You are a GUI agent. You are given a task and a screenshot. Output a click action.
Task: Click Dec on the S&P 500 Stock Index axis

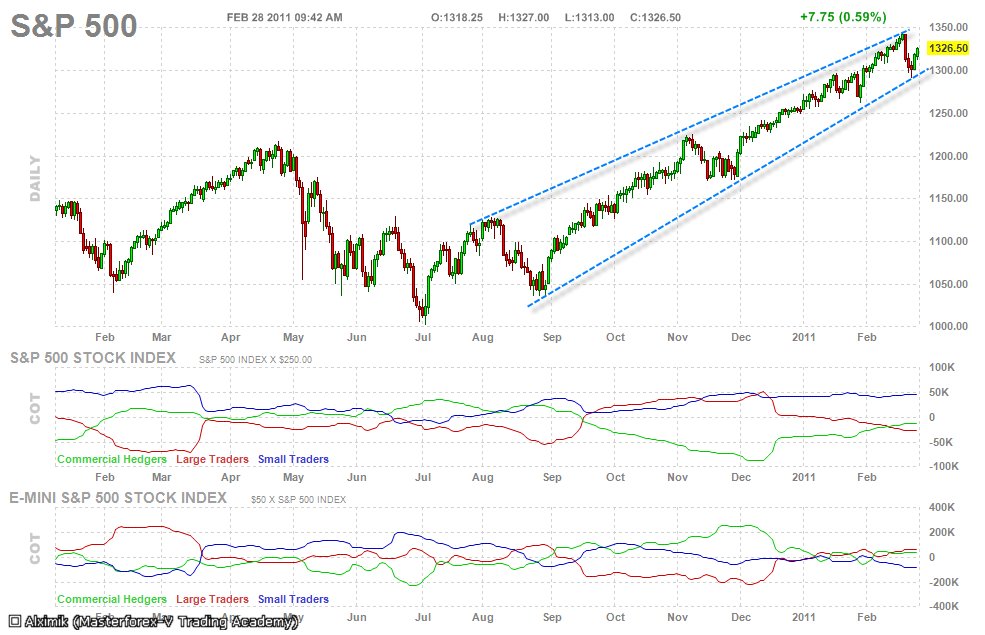point(741,477)
